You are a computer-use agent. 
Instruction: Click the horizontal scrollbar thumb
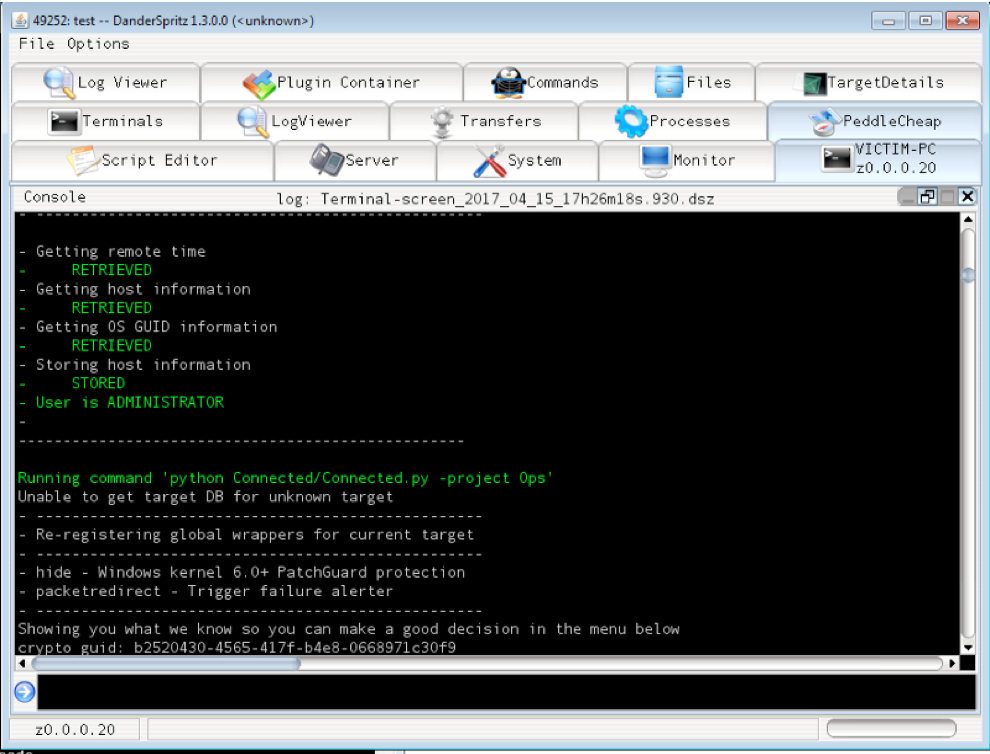(x=165, y=663)
